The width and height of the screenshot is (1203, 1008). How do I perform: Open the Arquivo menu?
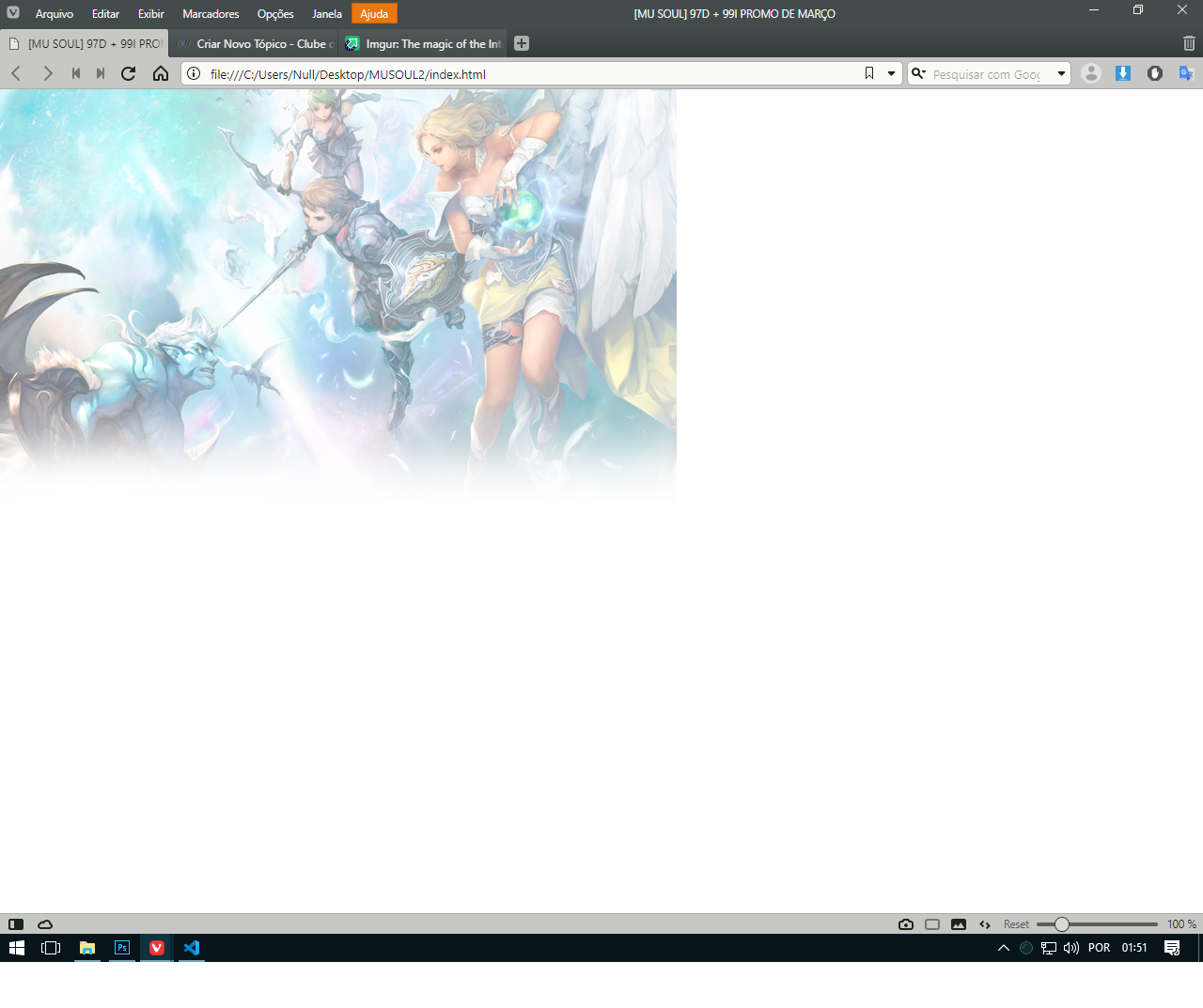55,13
